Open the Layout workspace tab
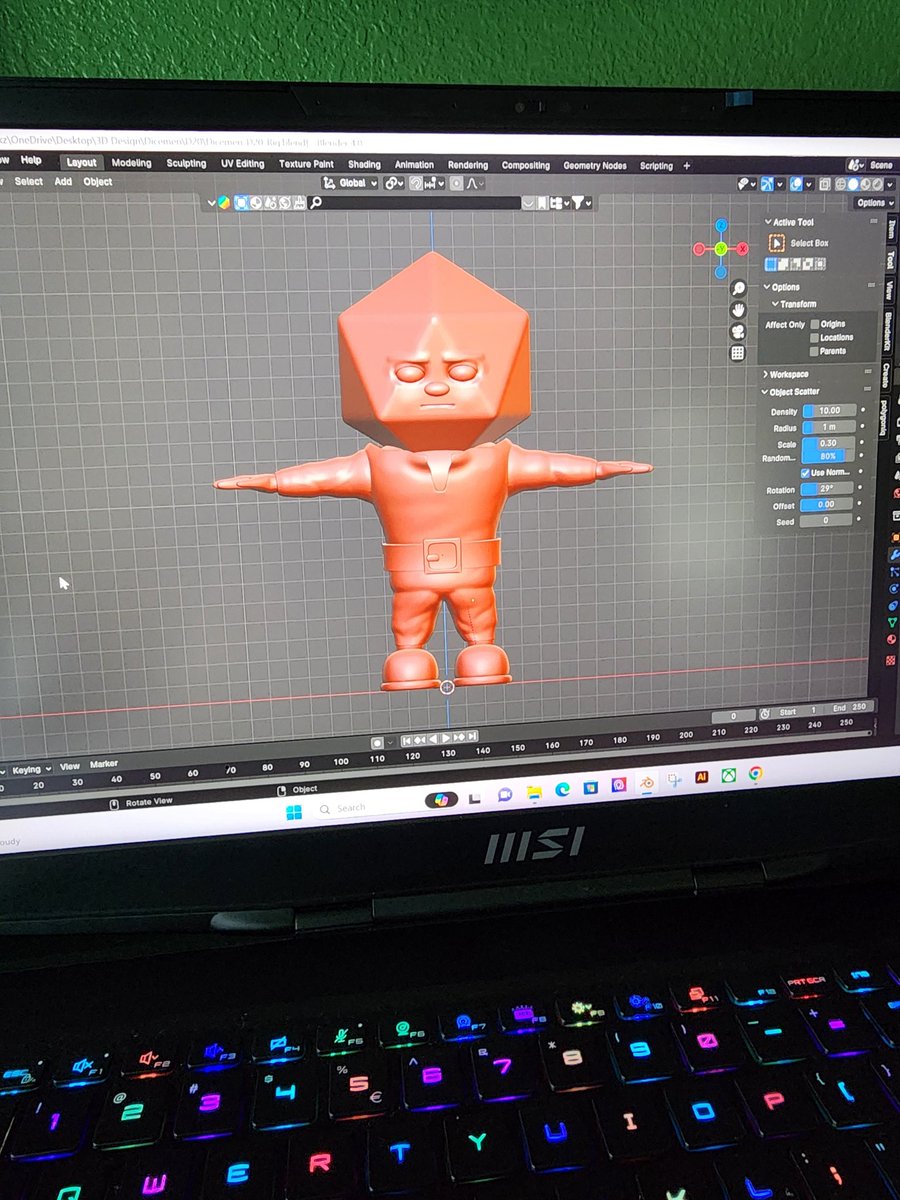This screenshot has width=900, height=1200. point(82,163)
